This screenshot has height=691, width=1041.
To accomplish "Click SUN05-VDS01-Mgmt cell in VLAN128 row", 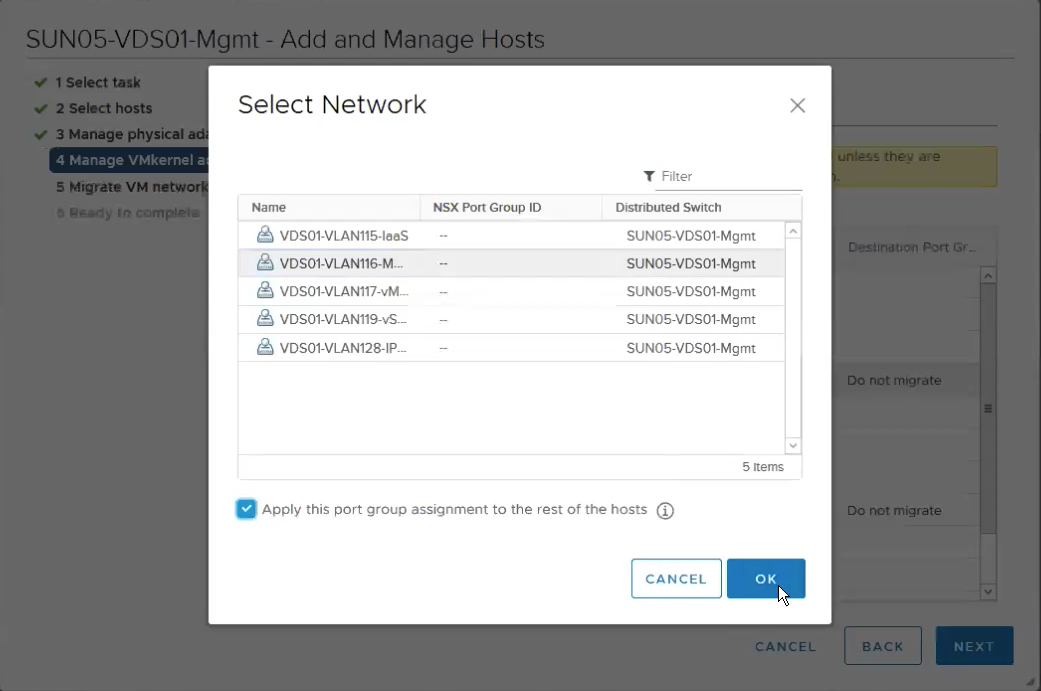I will tap(690, 348).
